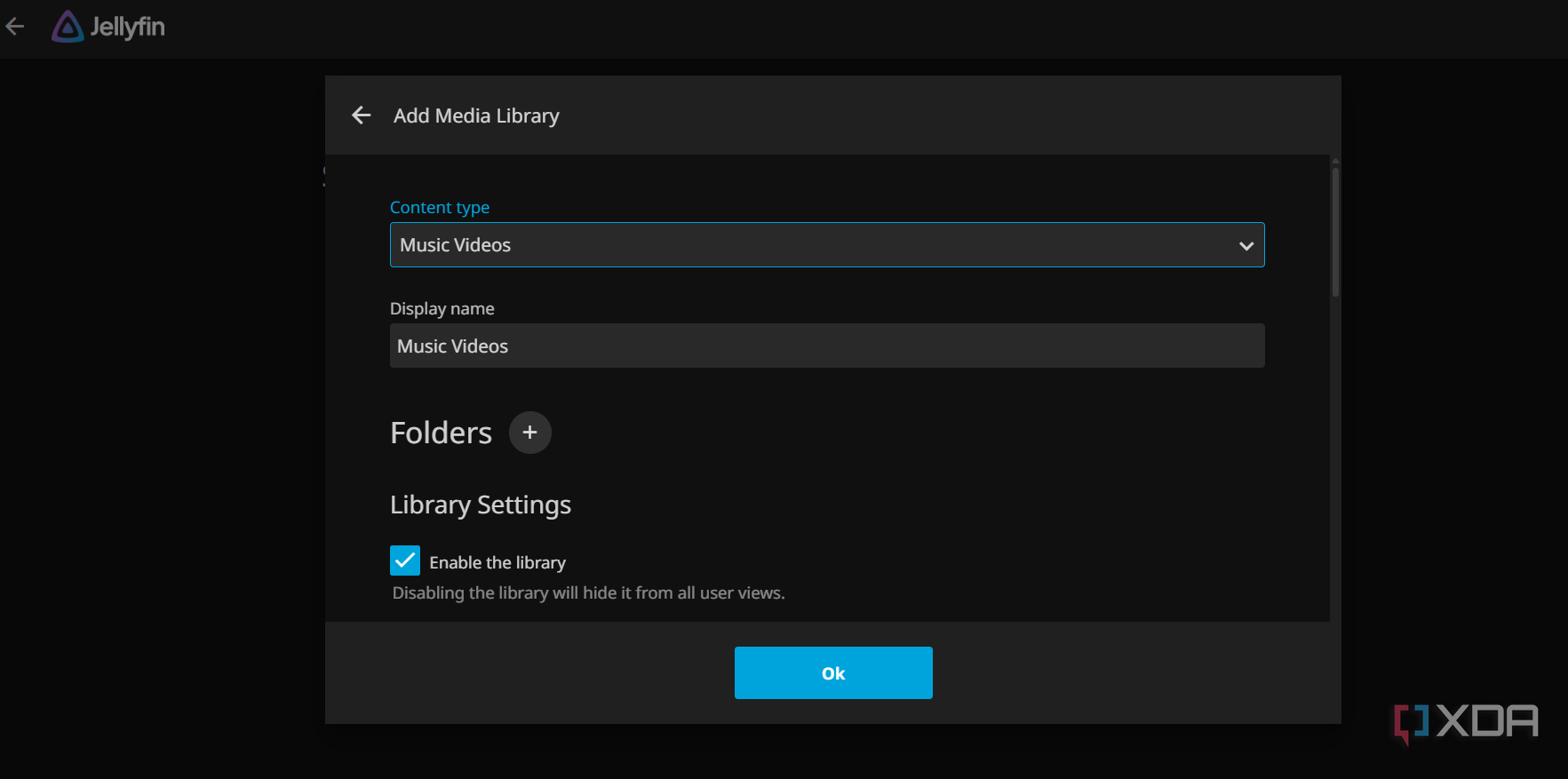1568x779 pixels.
Task: Click the Add Media Library title text
Action: click(476, 116)
